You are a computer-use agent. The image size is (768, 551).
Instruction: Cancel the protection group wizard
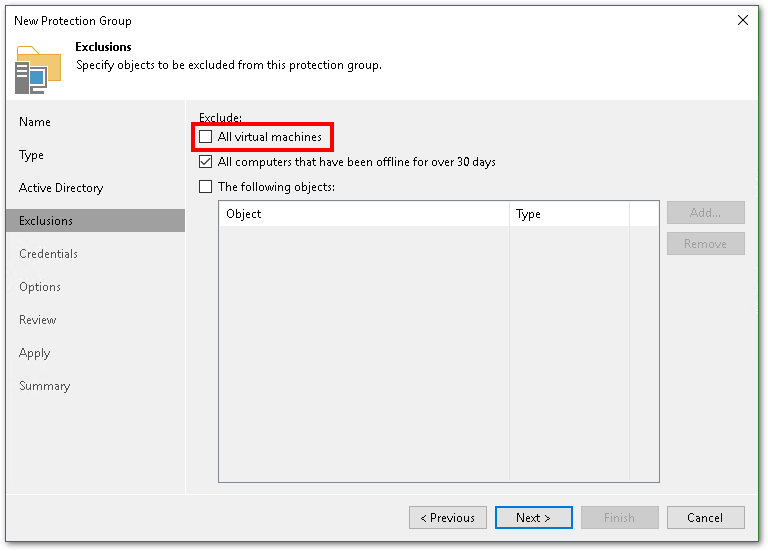pos(705,518)
